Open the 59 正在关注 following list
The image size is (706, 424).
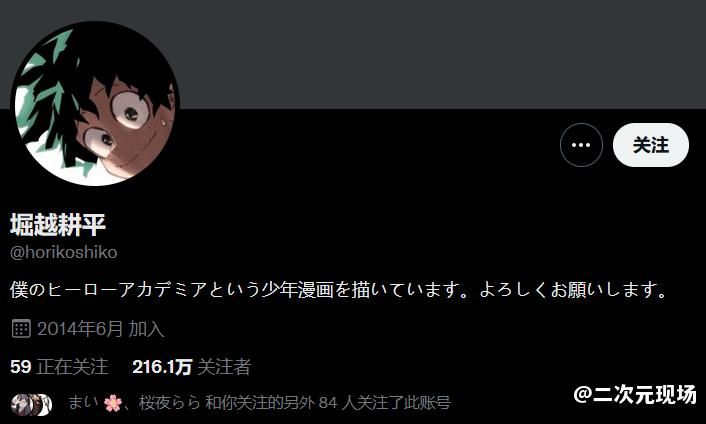[x=59, y=366]
